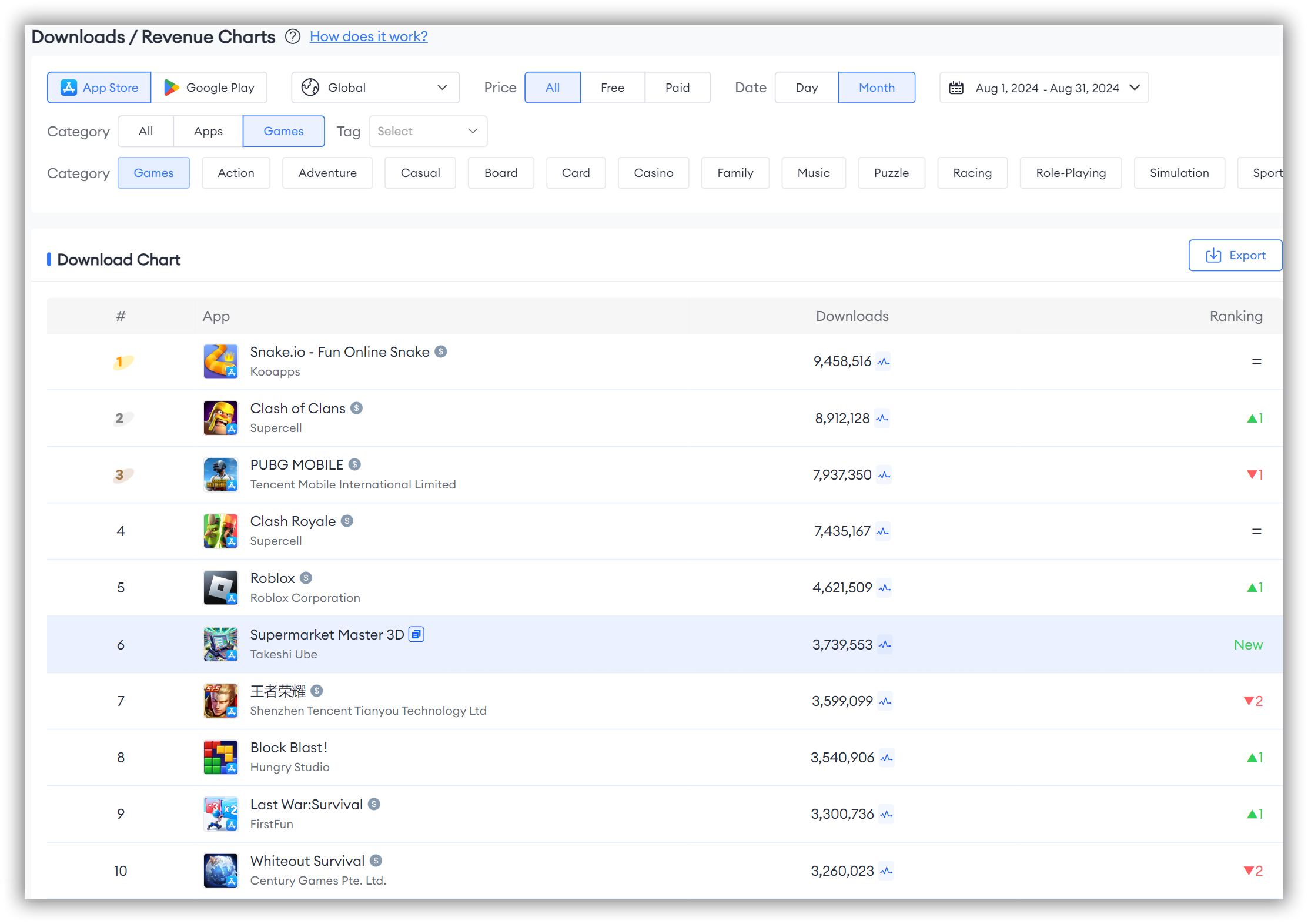Click the Clash of Clans app icon

(220, 417)
